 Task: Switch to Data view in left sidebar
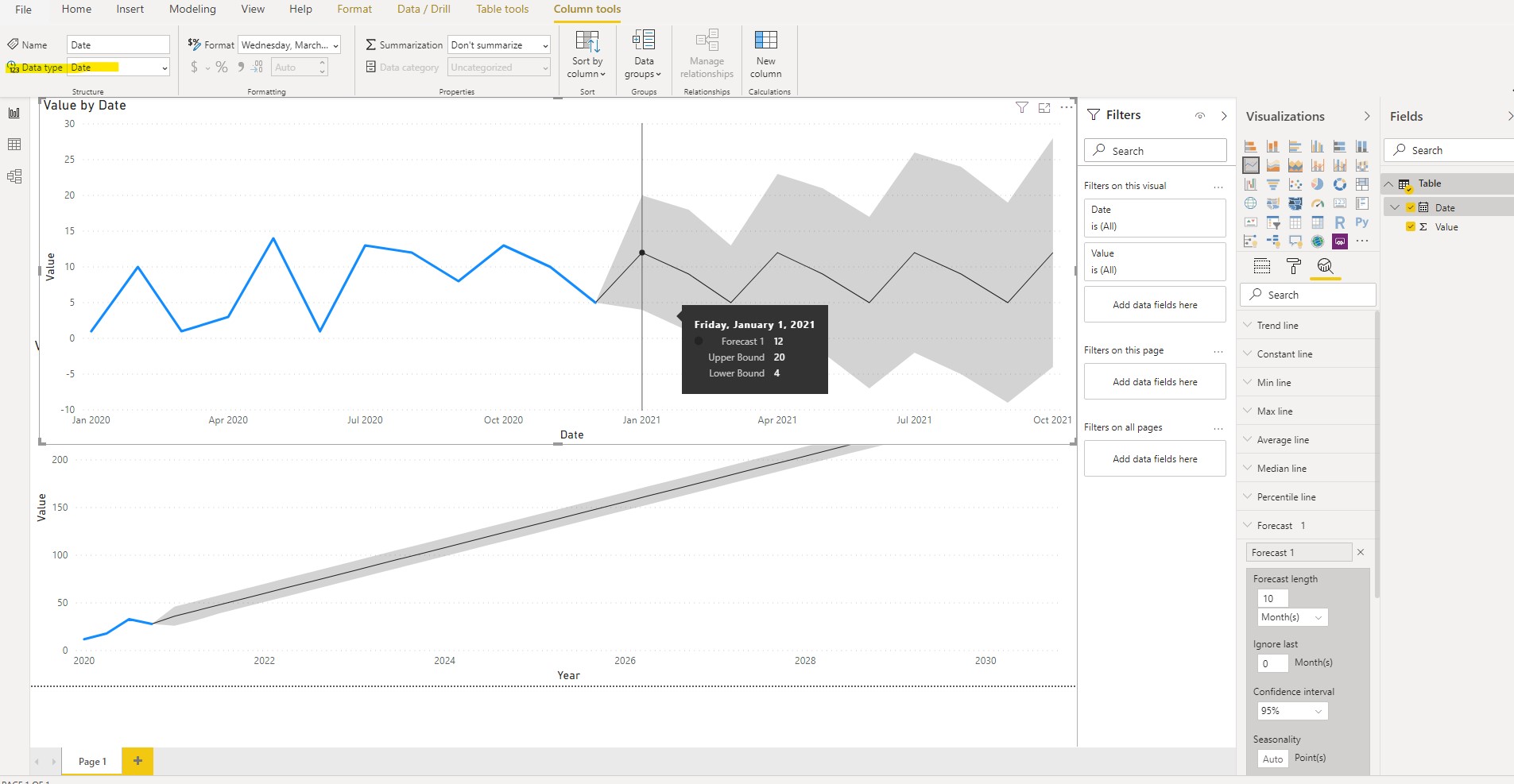point(14,145)
